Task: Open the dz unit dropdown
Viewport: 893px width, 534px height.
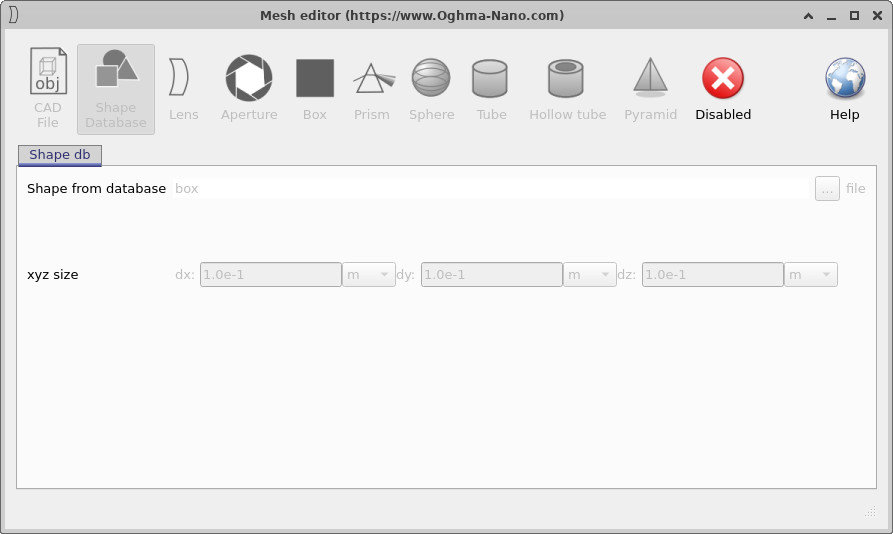Action: pyautogui.click(x=810, y=274)
